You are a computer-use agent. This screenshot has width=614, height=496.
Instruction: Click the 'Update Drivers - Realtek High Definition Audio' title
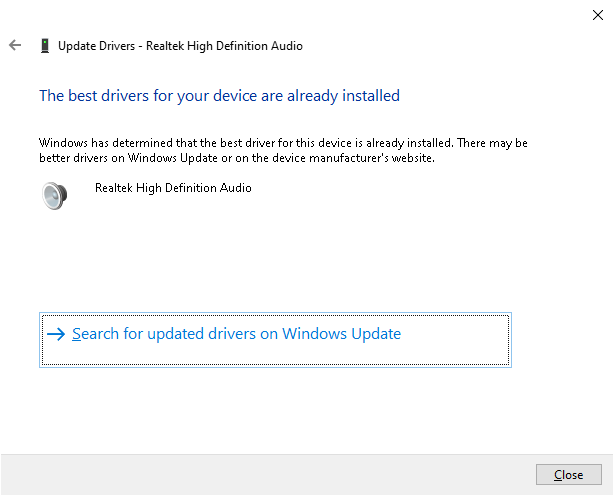point(180,46)
